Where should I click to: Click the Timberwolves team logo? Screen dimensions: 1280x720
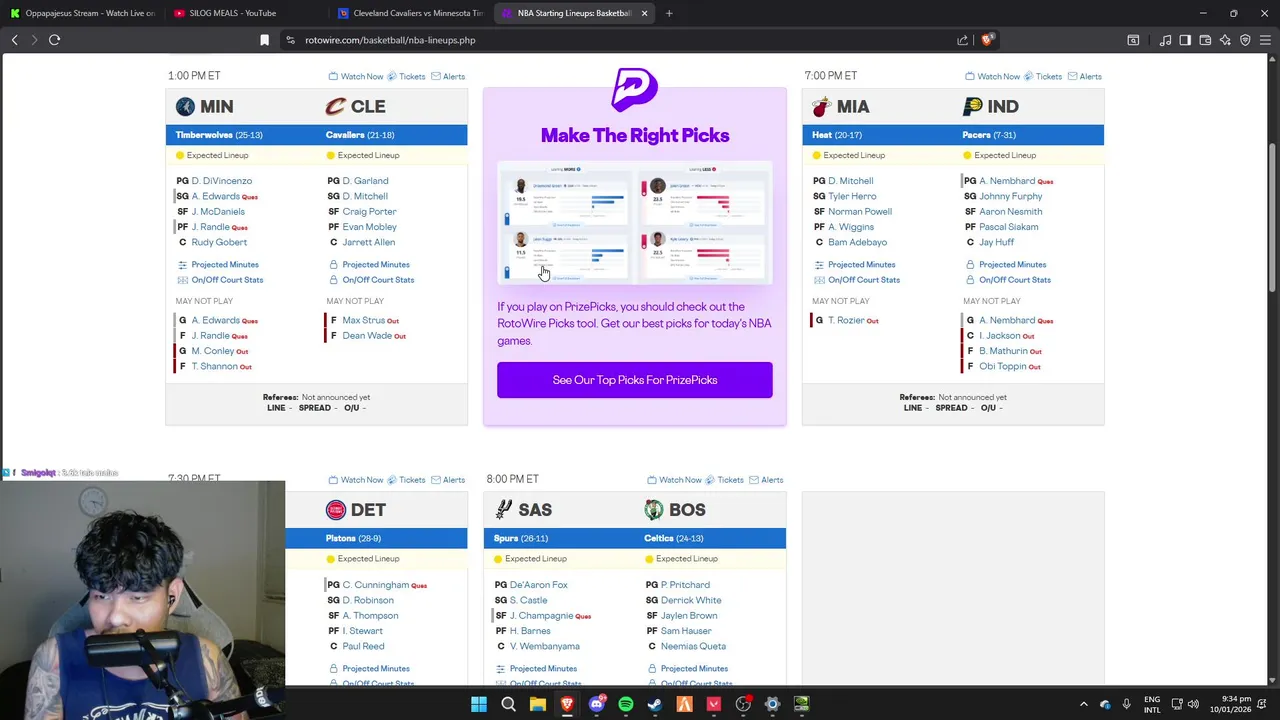click(x=185, y=106)
